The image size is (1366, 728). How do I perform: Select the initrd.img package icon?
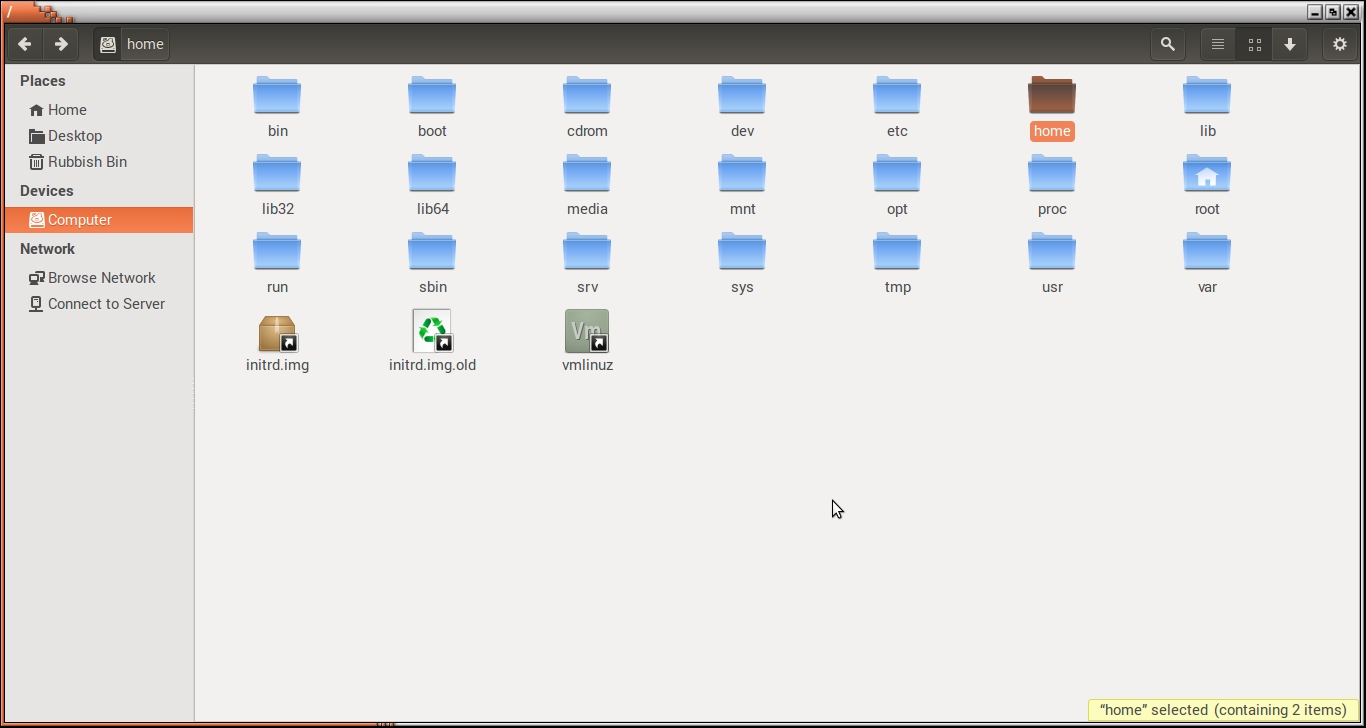pos(277,332)
